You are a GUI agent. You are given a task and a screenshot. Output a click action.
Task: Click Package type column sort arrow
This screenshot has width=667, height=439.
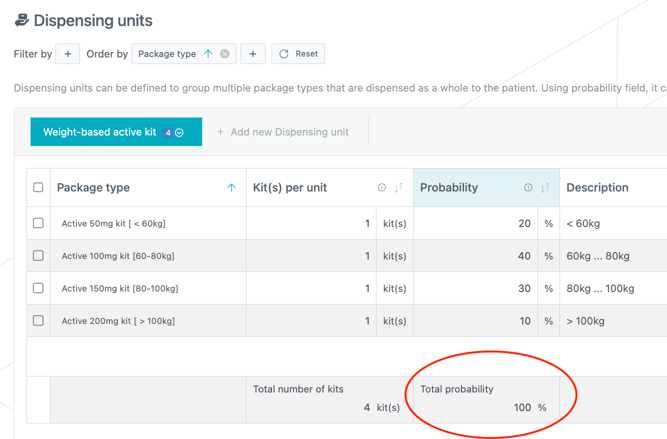coord(231,188)
